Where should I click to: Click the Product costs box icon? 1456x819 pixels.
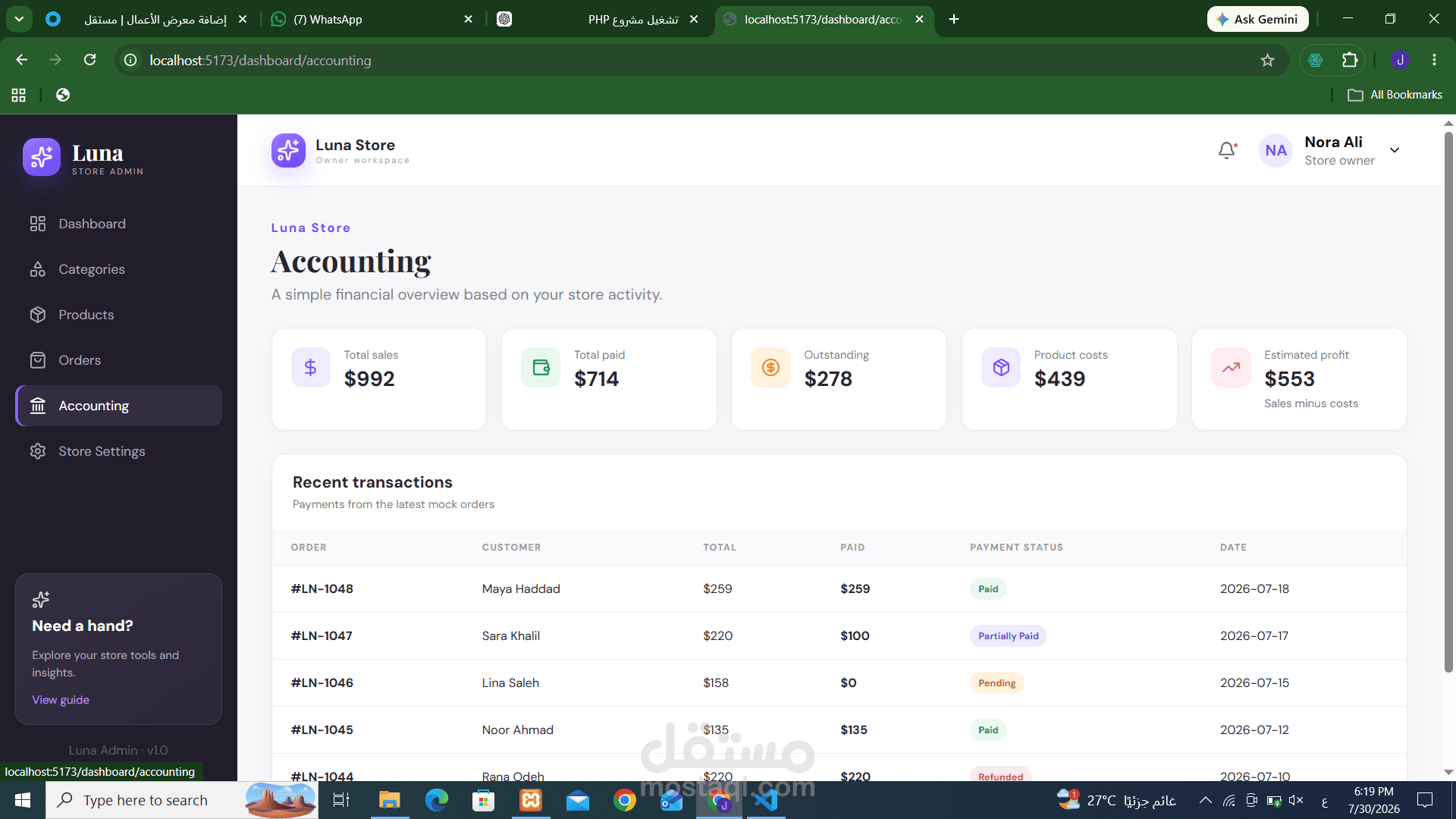(1001, 368)
